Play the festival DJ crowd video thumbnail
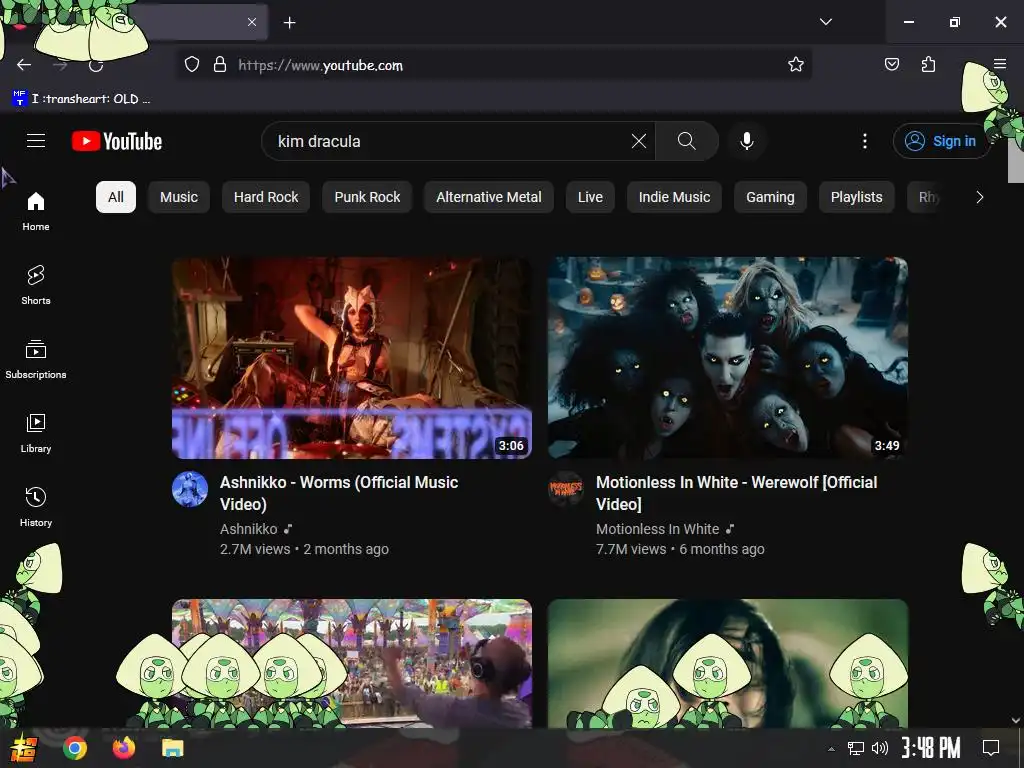The image size is (1024, 768). [x=352, y=663]
